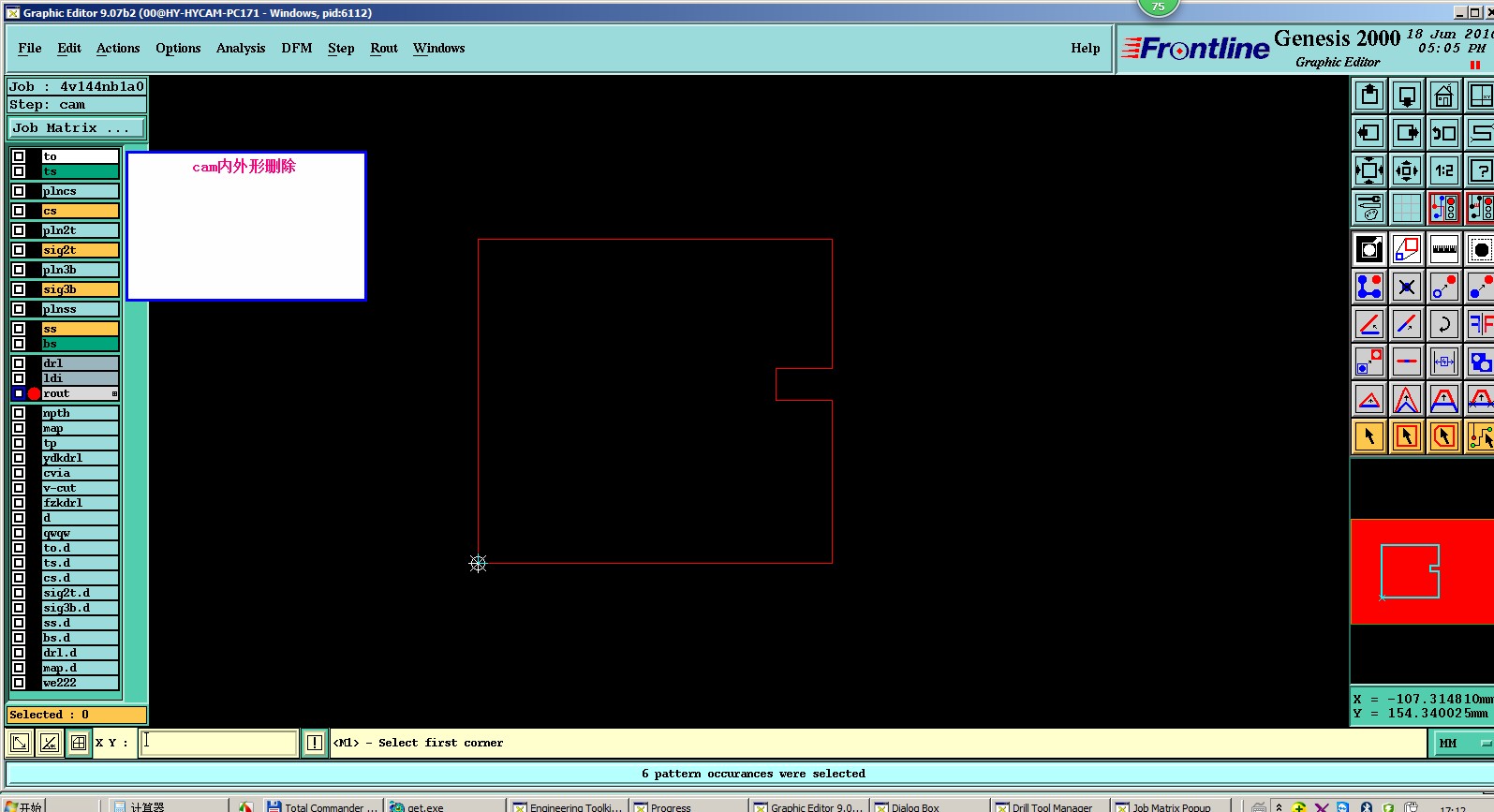Viewport: 1494px width, 812px height.
Task: Toggle display checkbox for layer 'to'
Action: pyautogui.click(x=19, y=156)
